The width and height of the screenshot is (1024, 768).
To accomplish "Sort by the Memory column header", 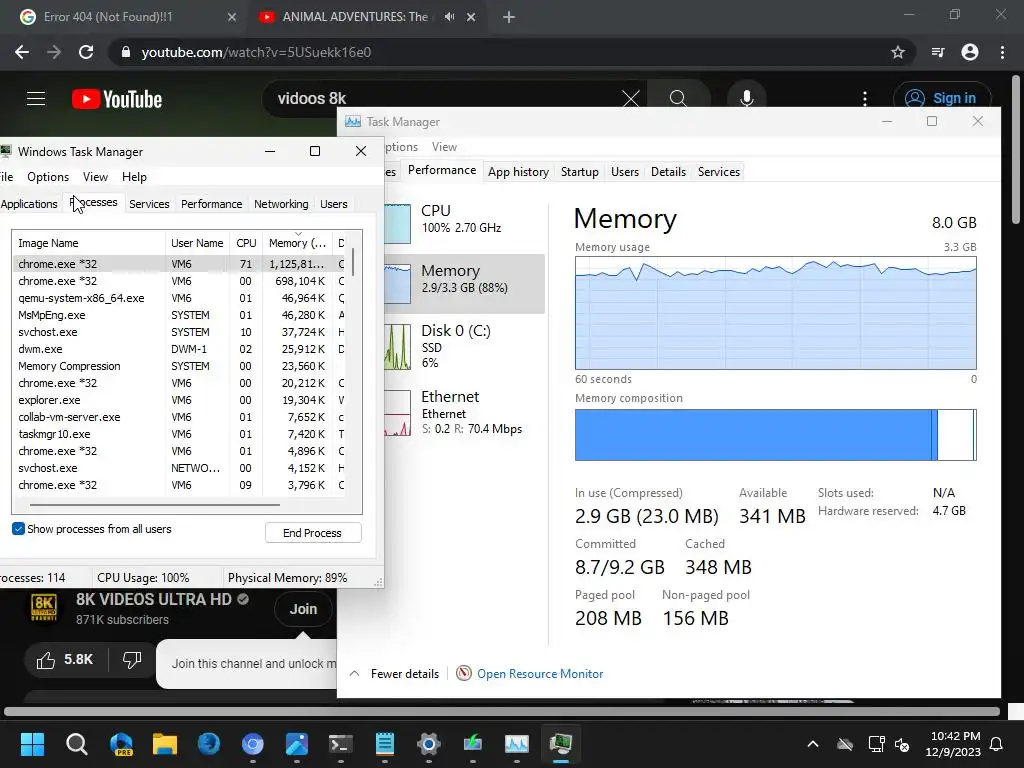I will click(x=297, y=243).
